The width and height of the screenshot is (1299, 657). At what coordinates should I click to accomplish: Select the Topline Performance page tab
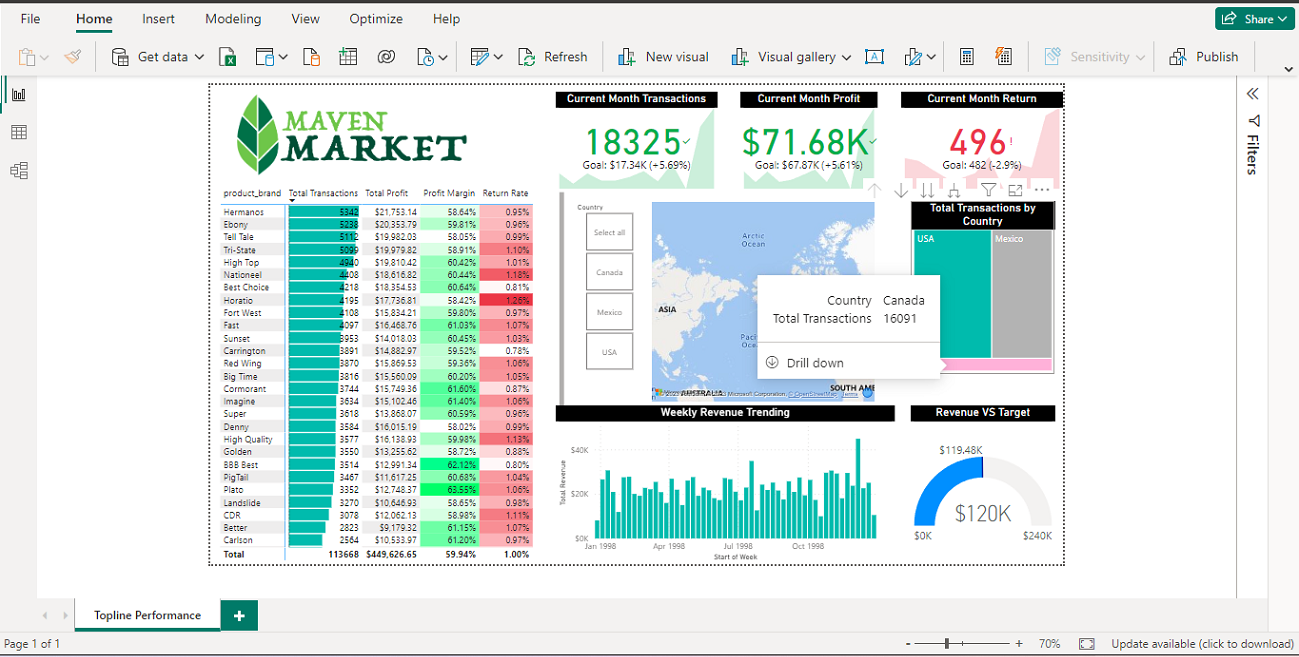(146, 615)
